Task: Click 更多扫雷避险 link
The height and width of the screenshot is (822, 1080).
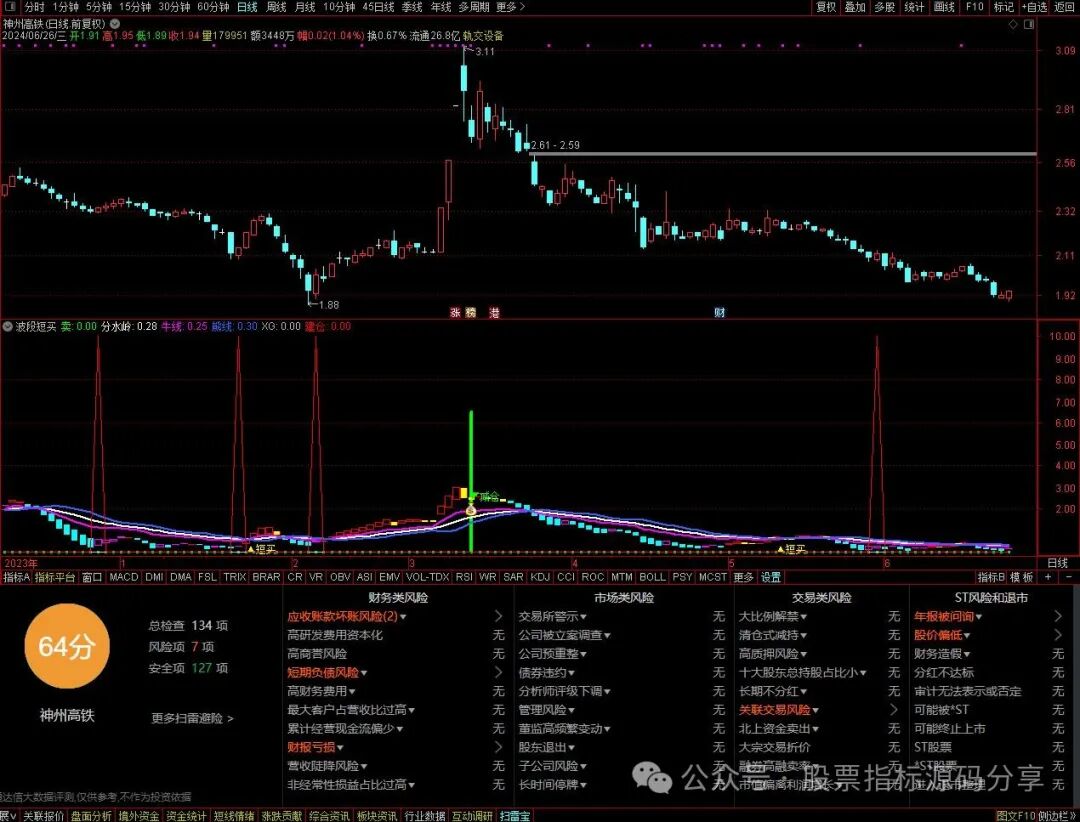Action: pos(192,718)
